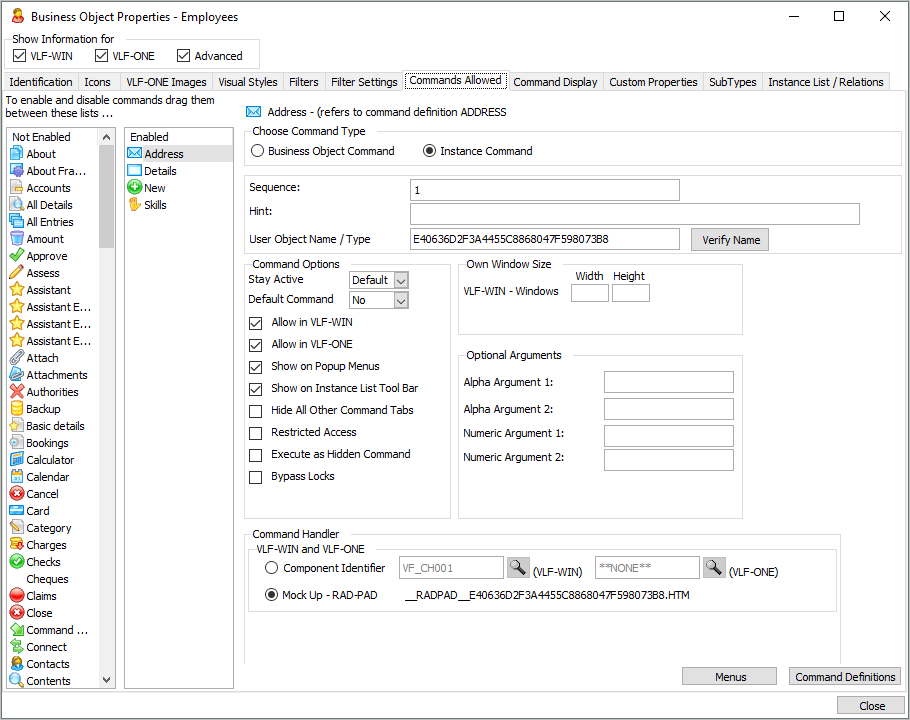The width and height of the screenshot is (910, 720).
Task: Click the Skills hand icon
Action: coord(134,205)
